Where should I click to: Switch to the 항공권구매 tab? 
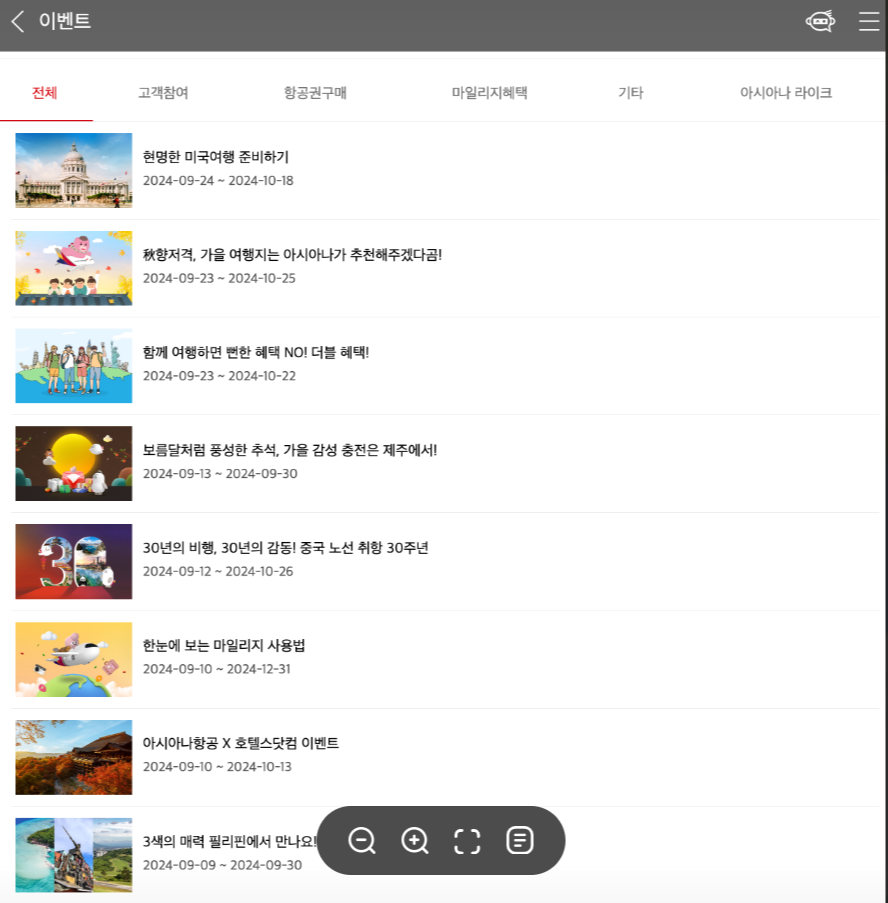(315, 93)
